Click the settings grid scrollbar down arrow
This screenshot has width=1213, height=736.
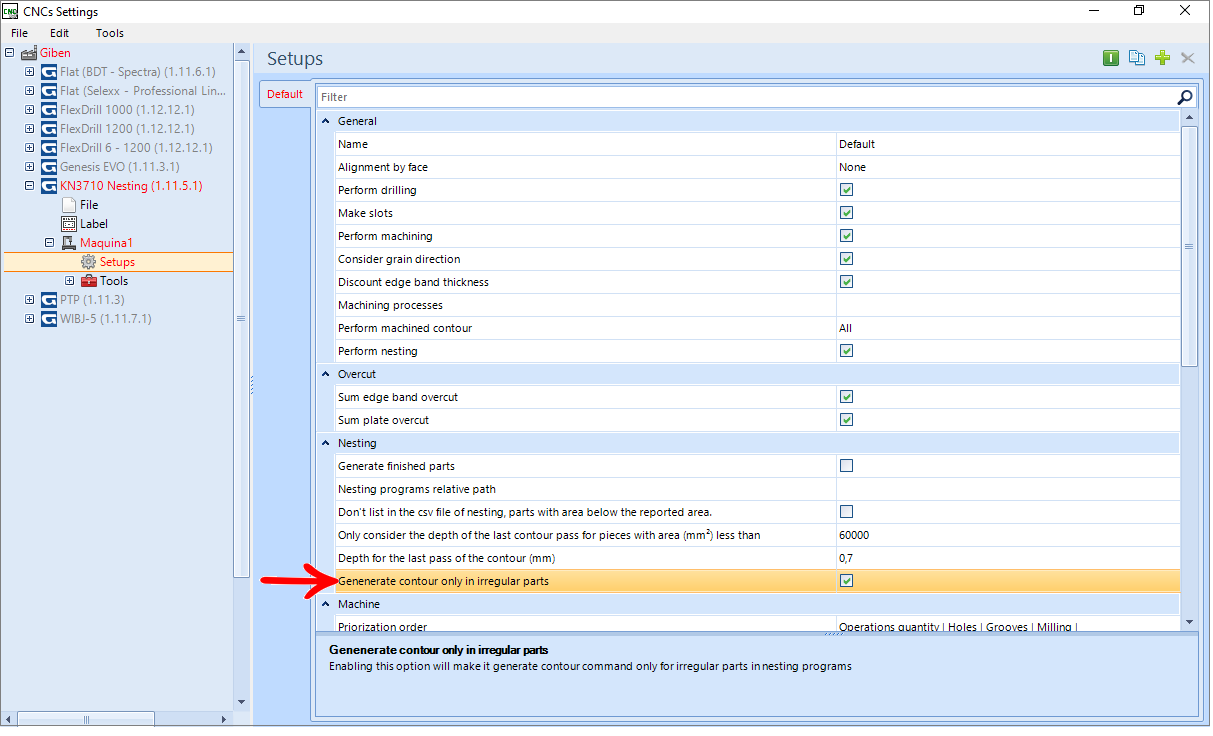pyautogui.click(x=1189, y=622)
